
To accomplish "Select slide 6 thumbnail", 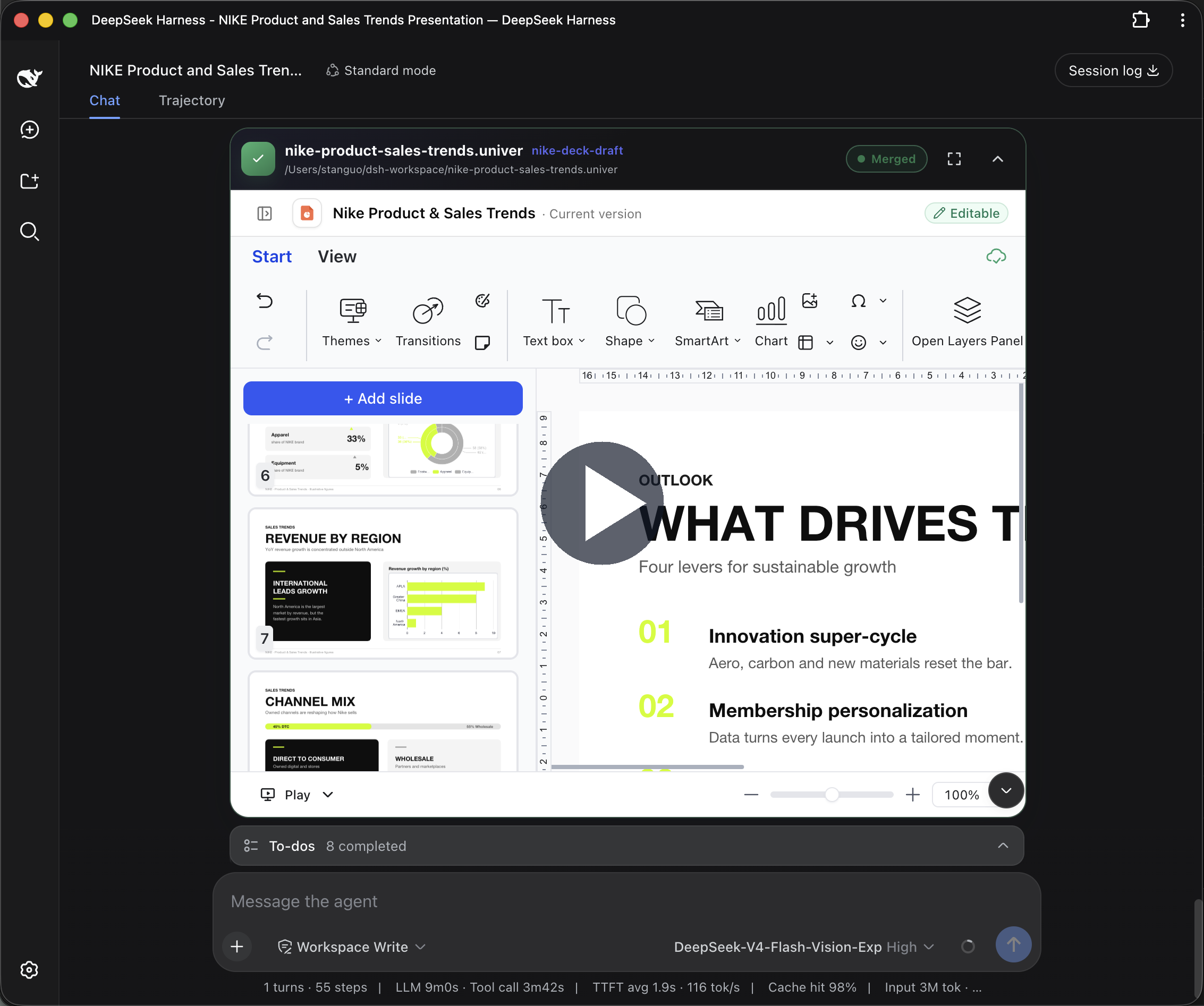I will [383, 460].
